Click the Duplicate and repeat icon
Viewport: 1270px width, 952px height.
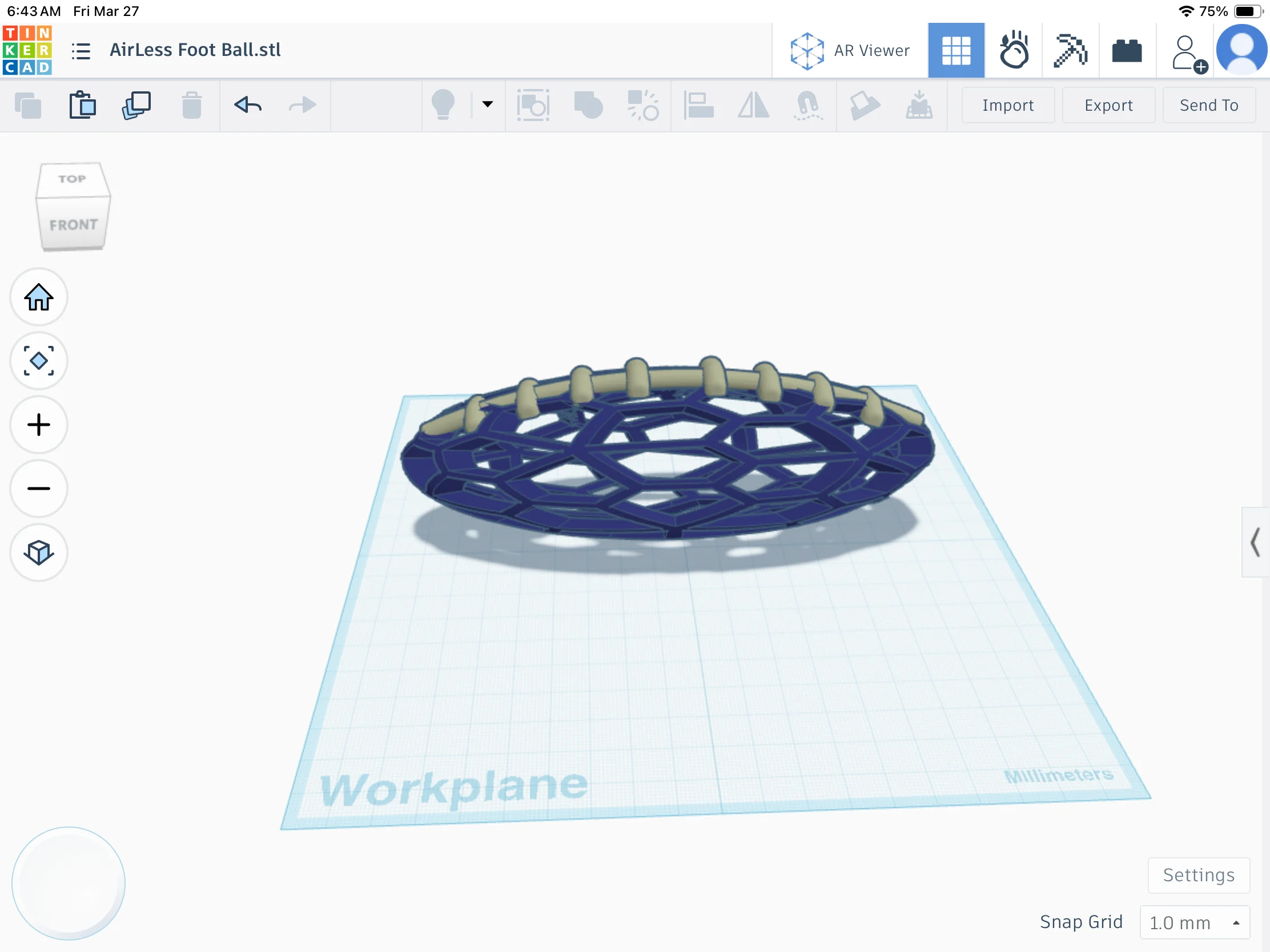point(136,105)
